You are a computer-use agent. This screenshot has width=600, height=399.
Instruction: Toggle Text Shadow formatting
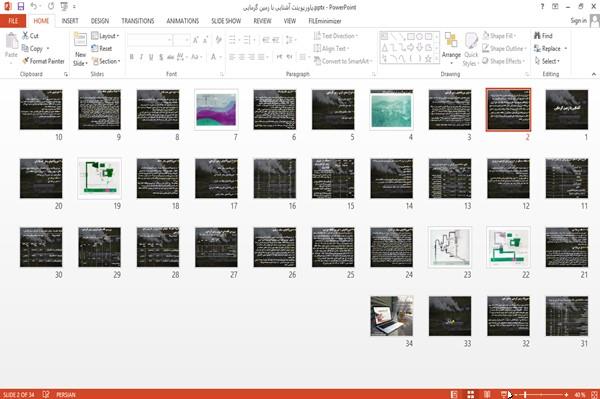(161, 57)
